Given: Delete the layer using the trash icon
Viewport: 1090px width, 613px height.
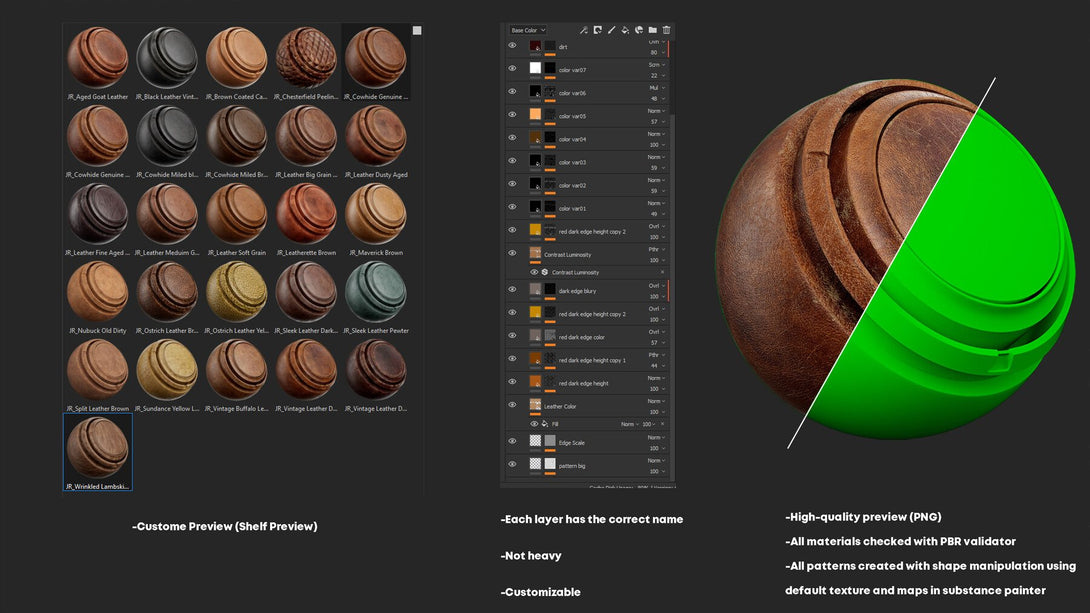Looking at the screenshot, I should (666, 30).
